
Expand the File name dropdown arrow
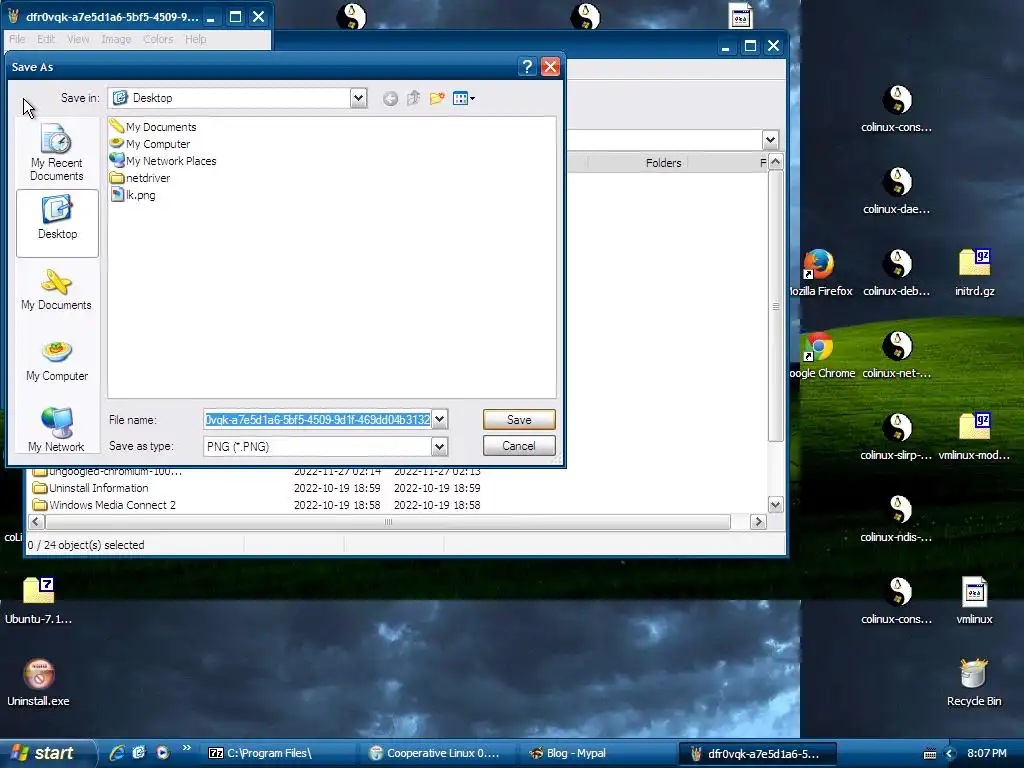point(440,419)
